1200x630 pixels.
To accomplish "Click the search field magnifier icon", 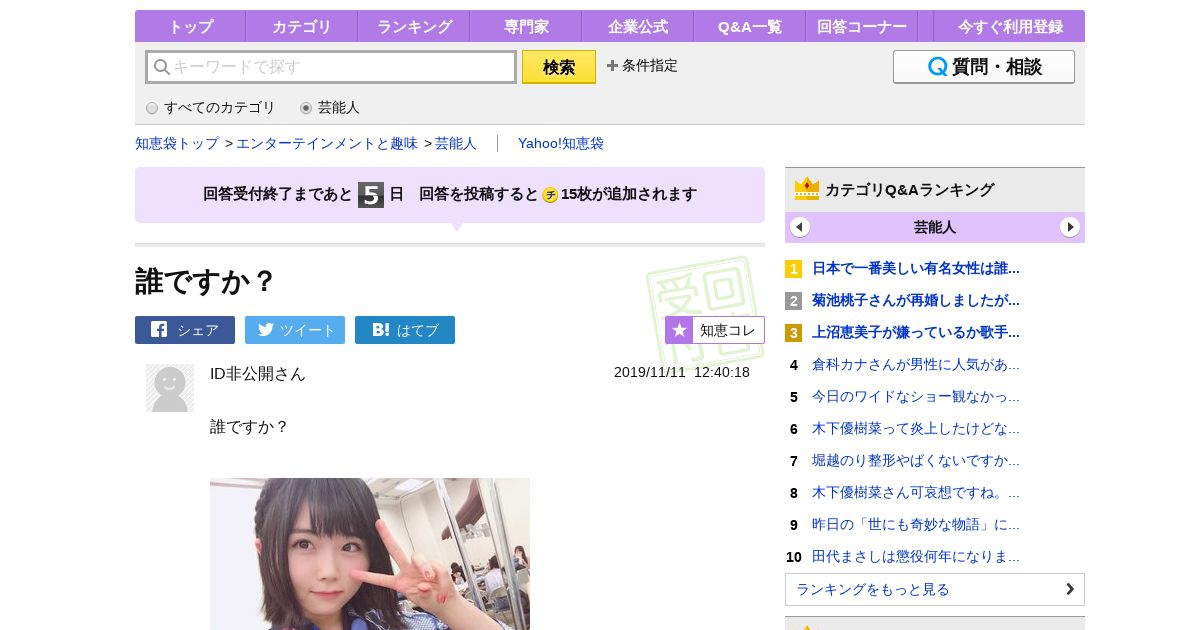I will 161,67.
